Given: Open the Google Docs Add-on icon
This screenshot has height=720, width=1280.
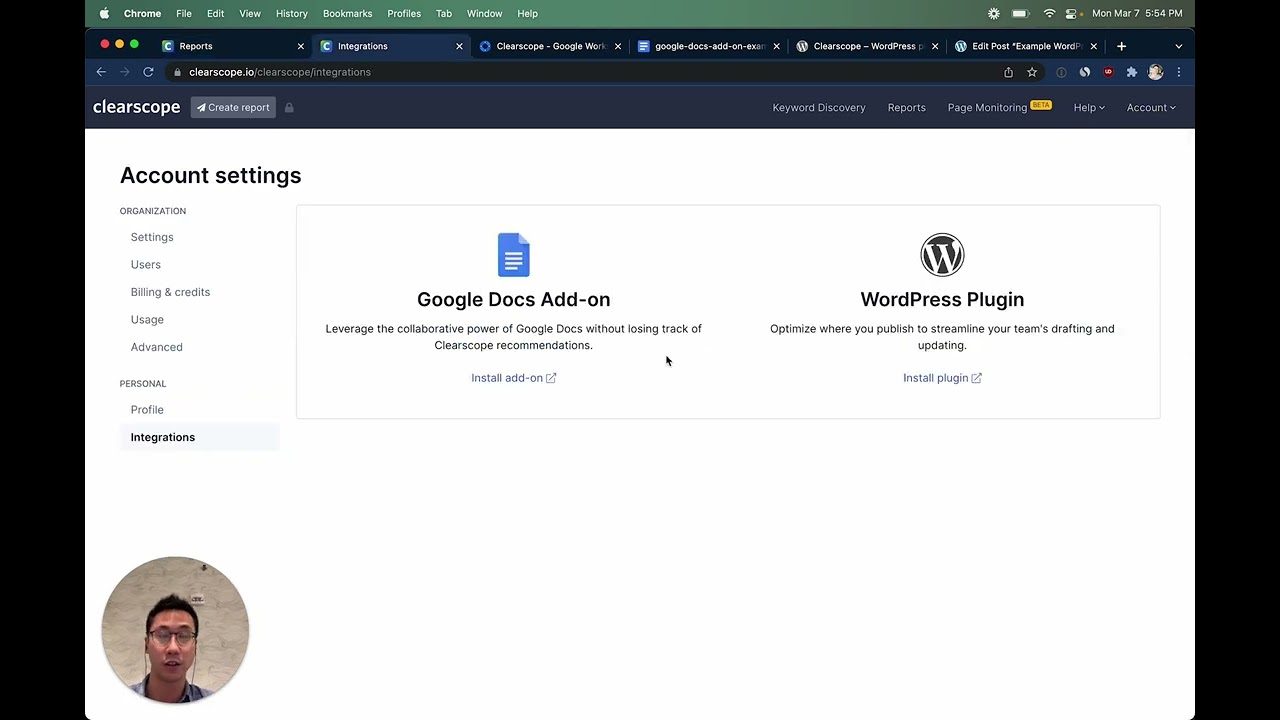Looking at the screenshot, I should point(513,254).
